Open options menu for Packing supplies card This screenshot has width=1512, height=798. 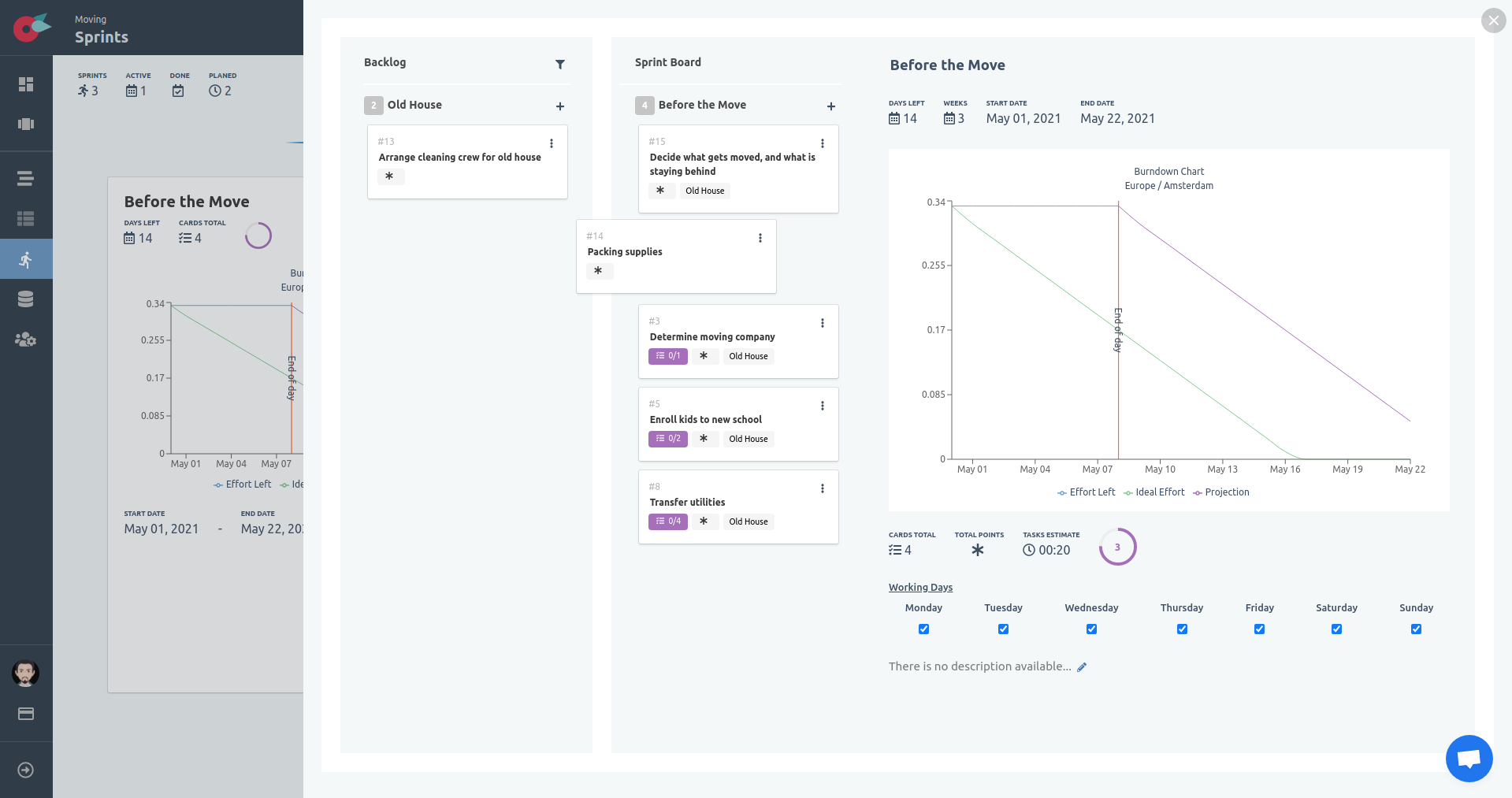pos(760,238)
